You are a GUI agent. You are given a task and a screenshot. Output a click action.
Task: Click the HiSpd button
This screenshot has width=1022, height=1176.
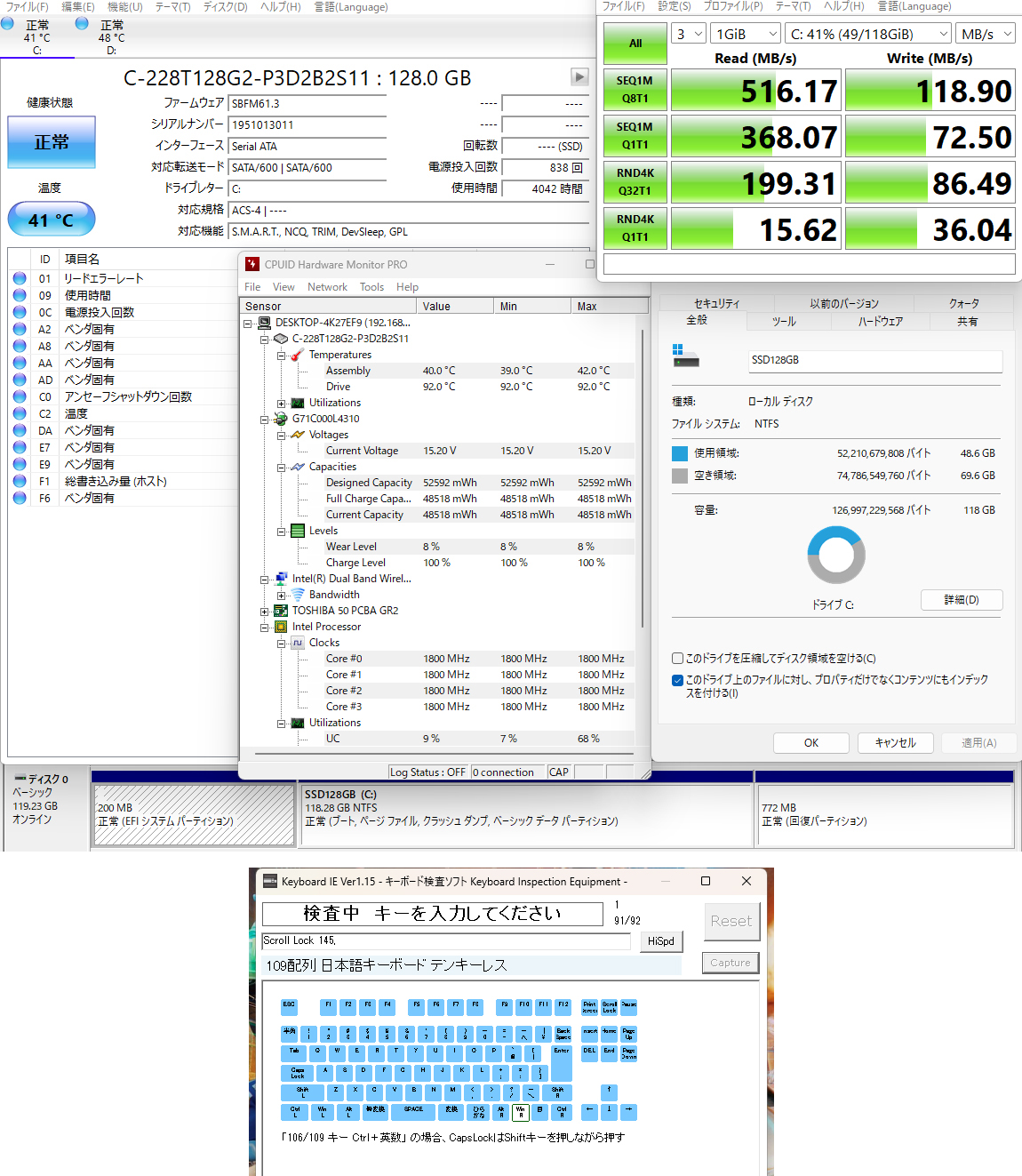[x=660, y=941]
